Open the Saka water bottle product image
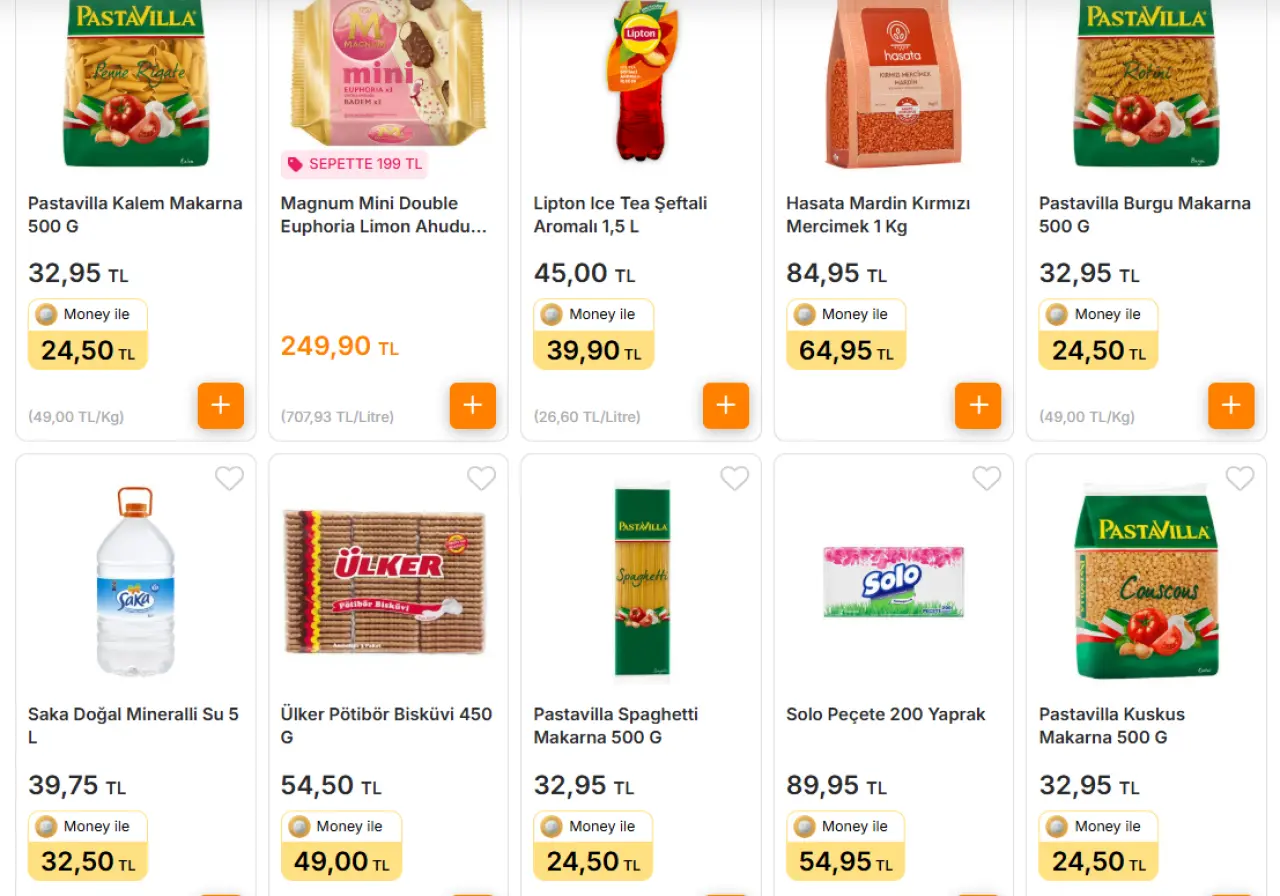The width and height of the screenshot is (1280, 896). tap(135, 583)
